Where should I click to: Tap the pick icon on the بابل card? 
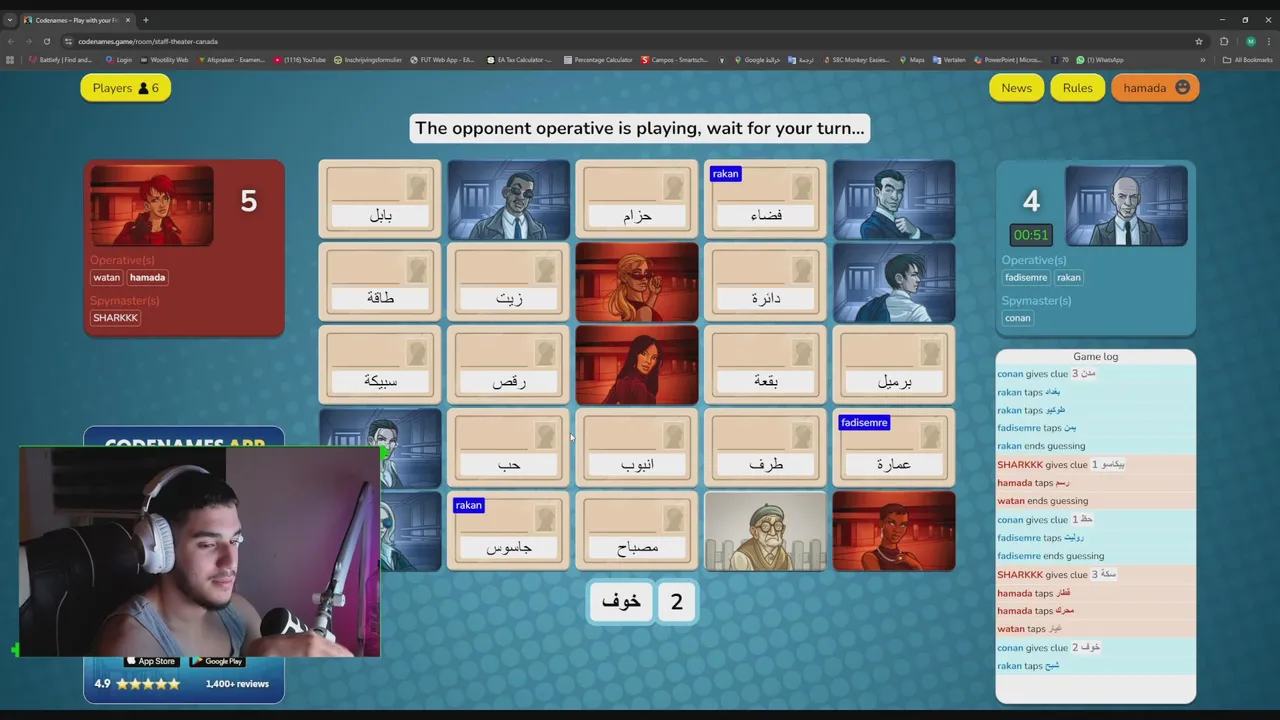pos(417,187)
